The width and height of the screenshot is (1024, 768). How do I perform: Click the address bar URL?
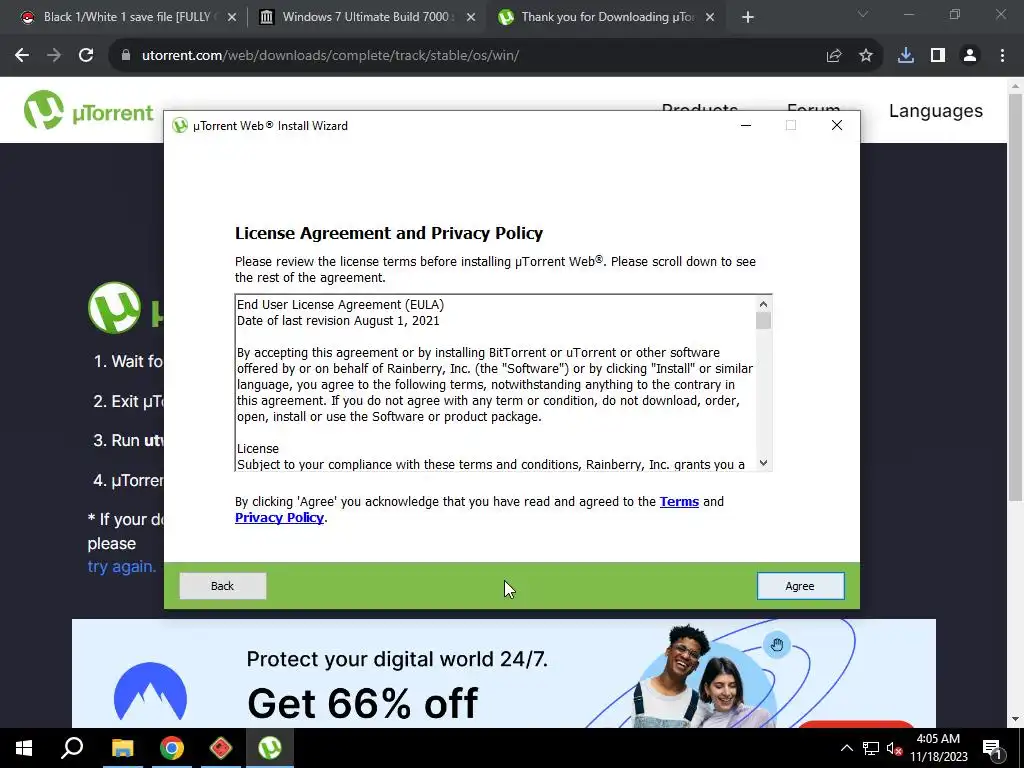pyautogui.click(x=330, y=56)
